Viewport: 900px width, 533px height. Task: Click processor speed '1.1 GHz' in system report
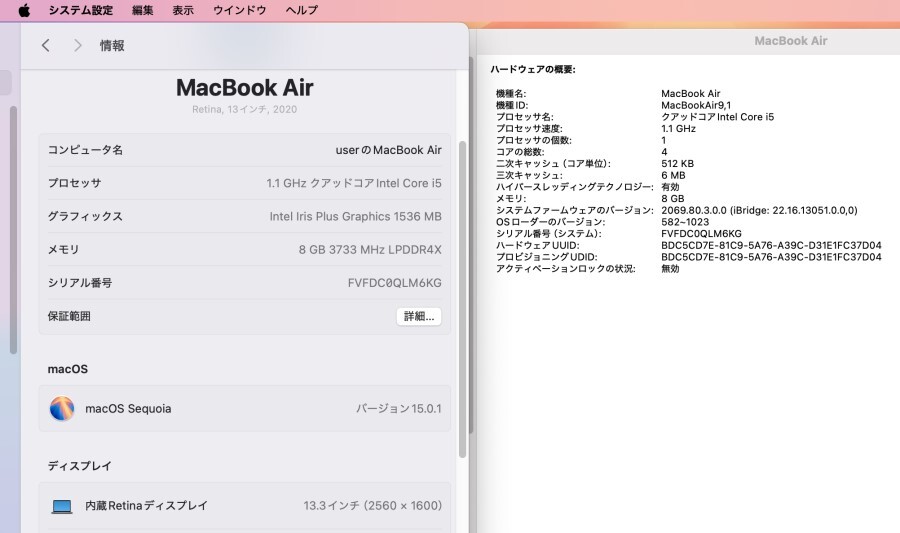678,129
